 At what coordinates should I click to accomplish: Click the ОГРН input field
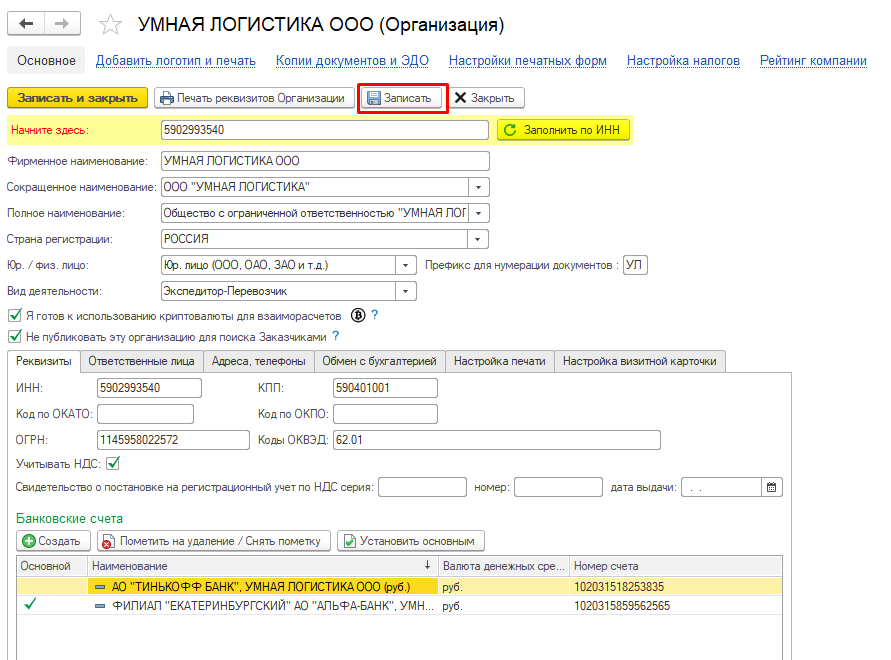click(173, 440)
